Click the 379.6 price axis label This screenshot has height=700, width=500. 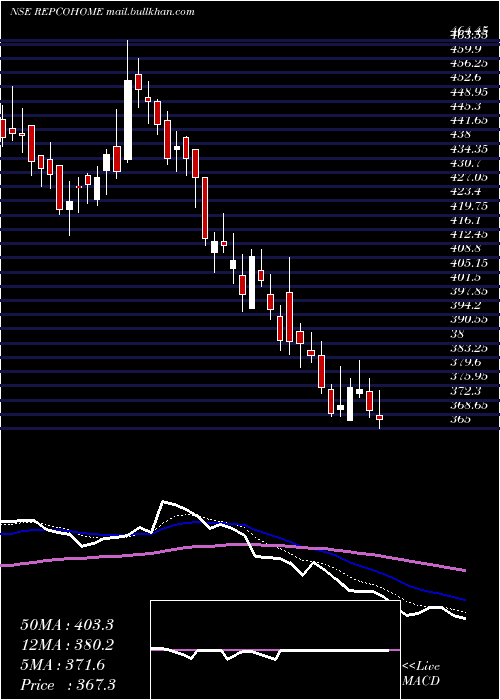click(464, 363)
